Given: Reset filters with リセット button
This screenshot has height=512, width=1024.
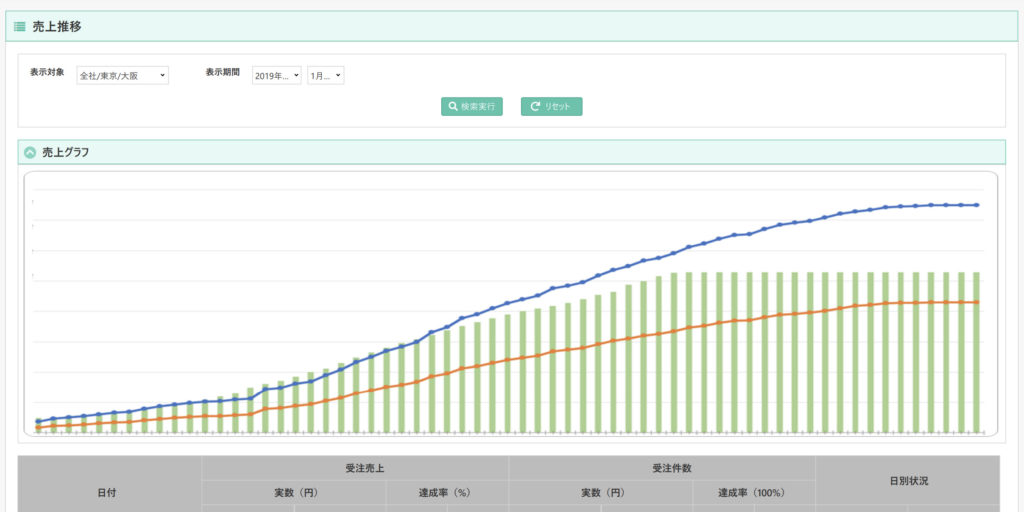Looking at the screenshot, I should 551,106.
